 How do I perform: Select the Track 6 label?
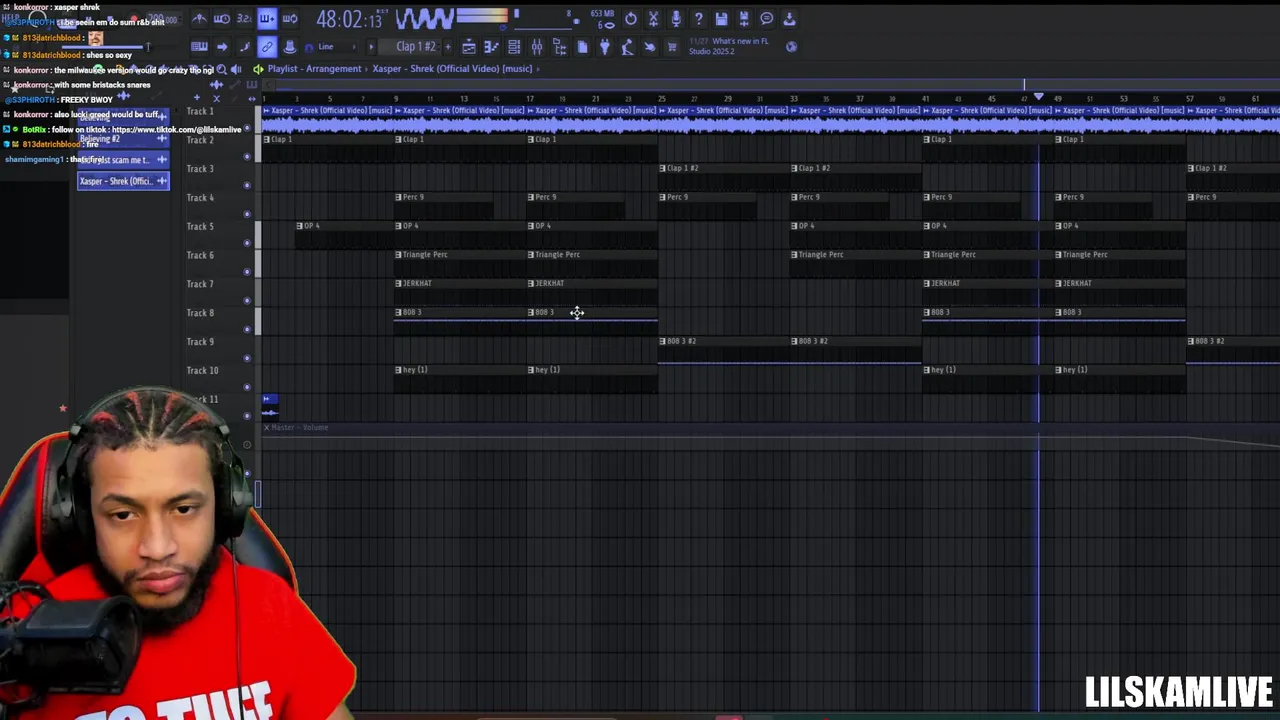pos(200,255)
